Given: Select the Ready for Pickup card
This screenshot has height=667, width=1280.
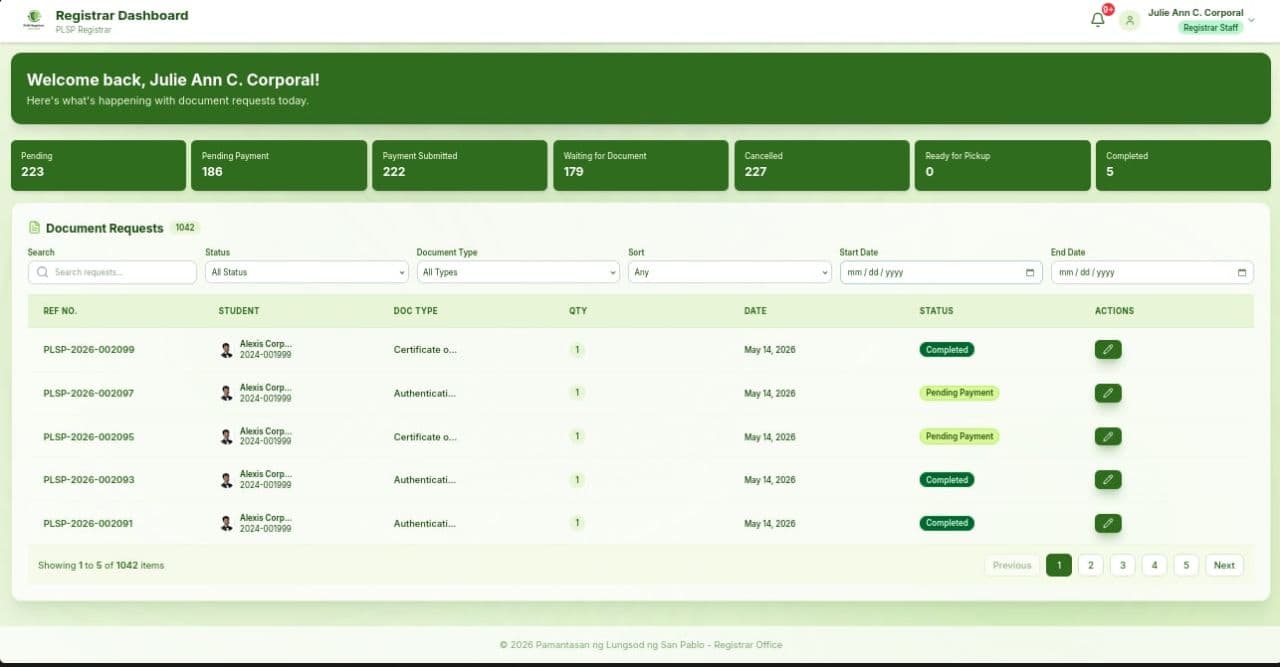Looking at the screenshot, I should click(x=1003, y=165).
